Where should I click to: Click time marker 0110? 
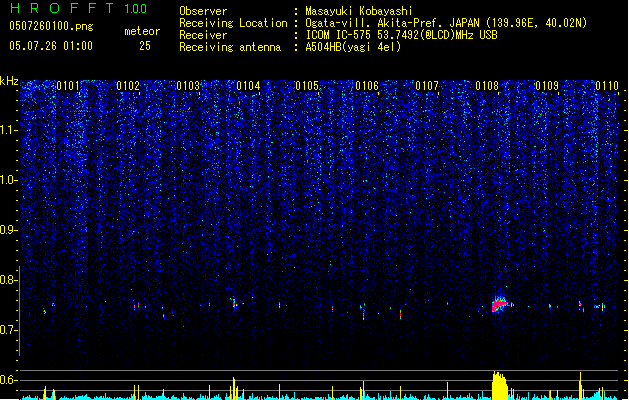[x=607, y=86]
